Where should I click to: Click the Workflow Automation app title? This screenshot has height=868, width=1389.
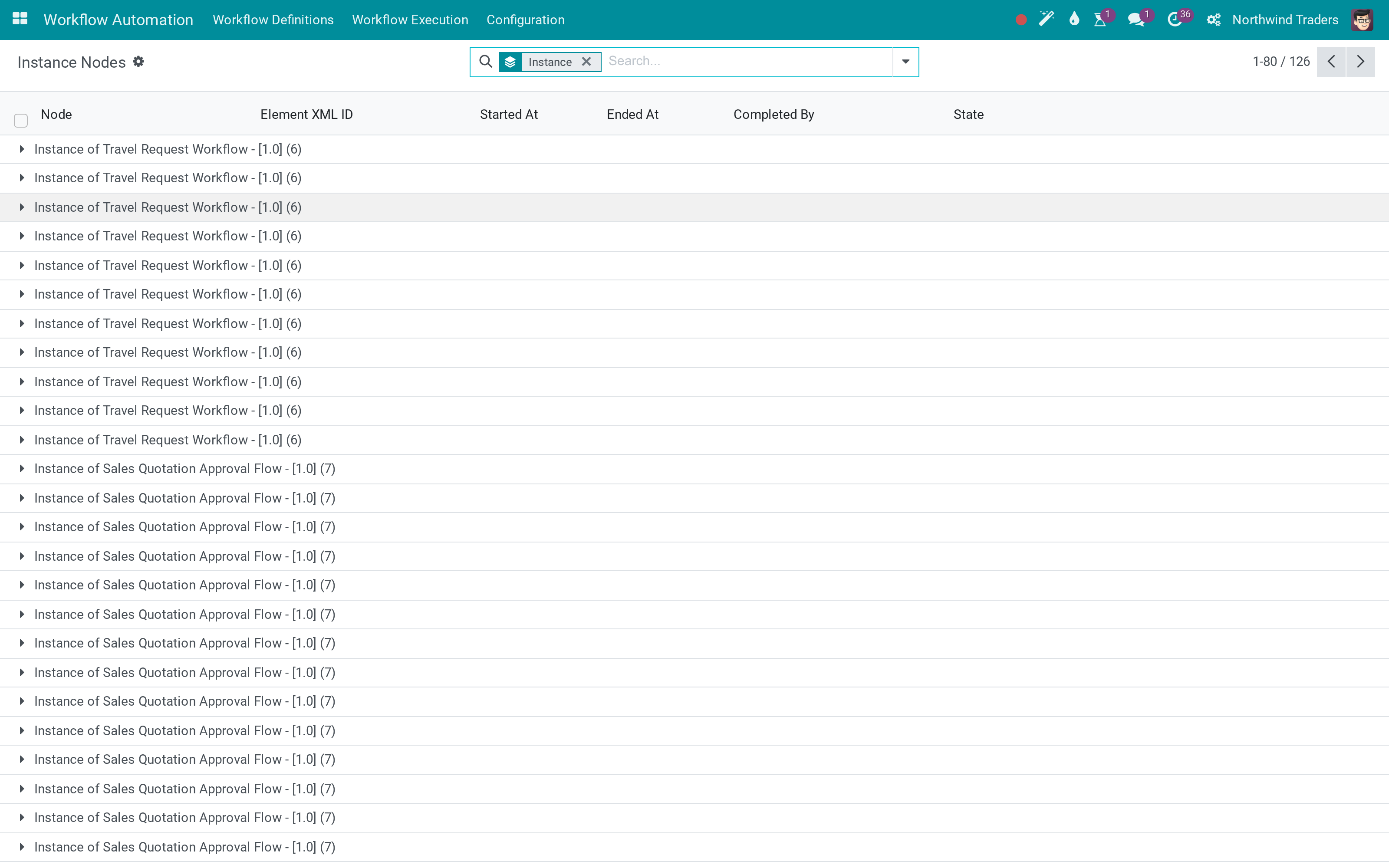[118, 20]
